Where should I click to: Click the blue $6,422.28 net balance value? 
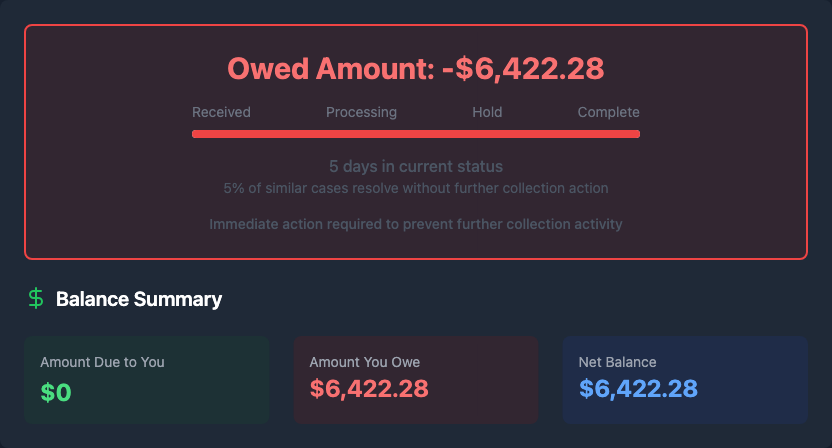(638, 389)
